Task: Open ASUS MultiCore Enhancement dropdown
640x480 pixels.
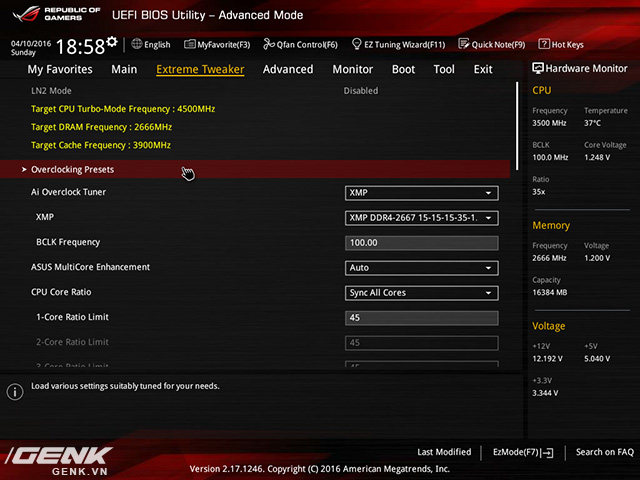Action: (x=421, y=268)
